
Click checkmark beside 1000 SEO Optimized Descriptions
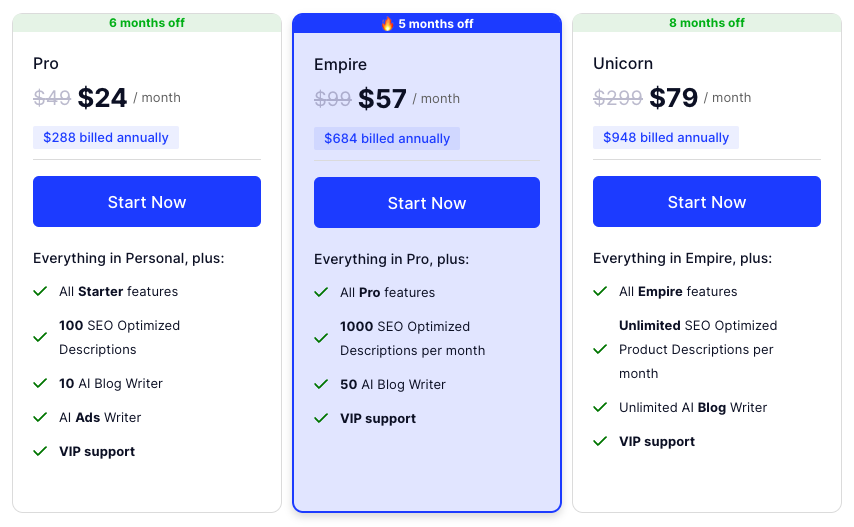[321, 338]
